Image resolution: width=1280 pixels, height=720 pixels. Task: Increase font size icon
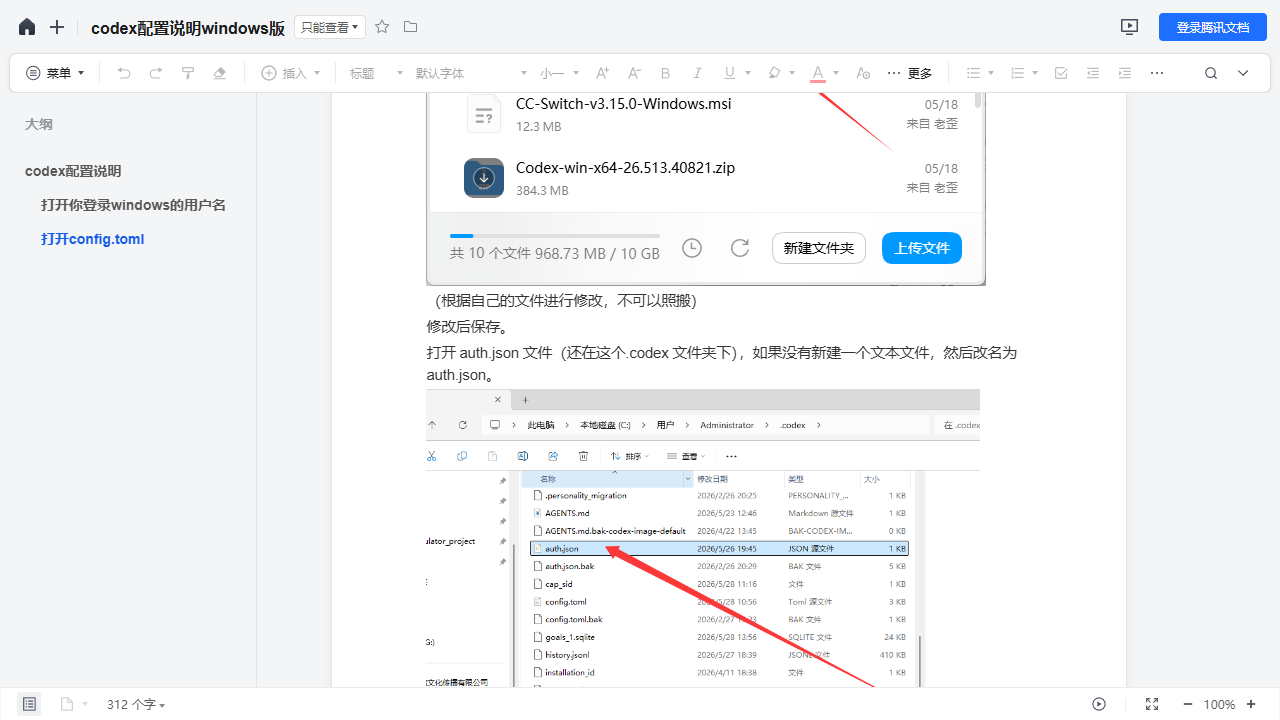tap(602, 73)
